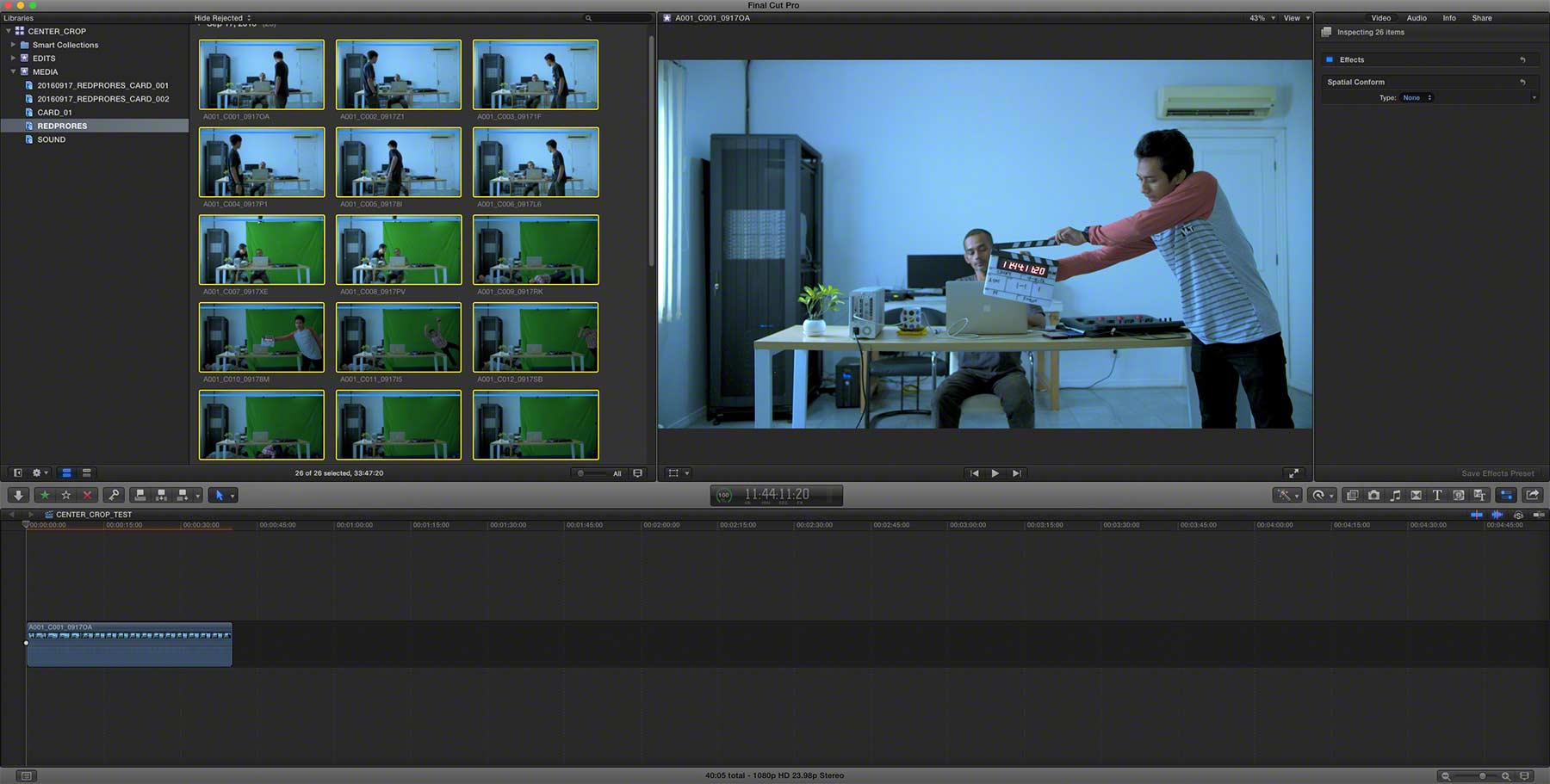Screen dimensions: 1550x784
Task: Click the Share project export icon
Action: [x=1532, y=495]
